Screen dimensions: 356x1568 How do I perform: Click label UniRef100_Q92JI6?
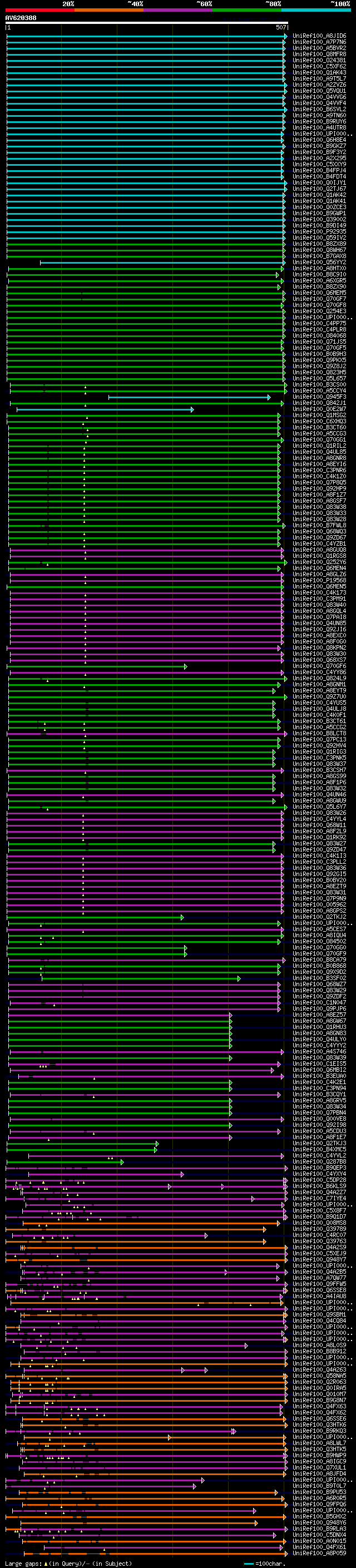click(x=319, y=630)
